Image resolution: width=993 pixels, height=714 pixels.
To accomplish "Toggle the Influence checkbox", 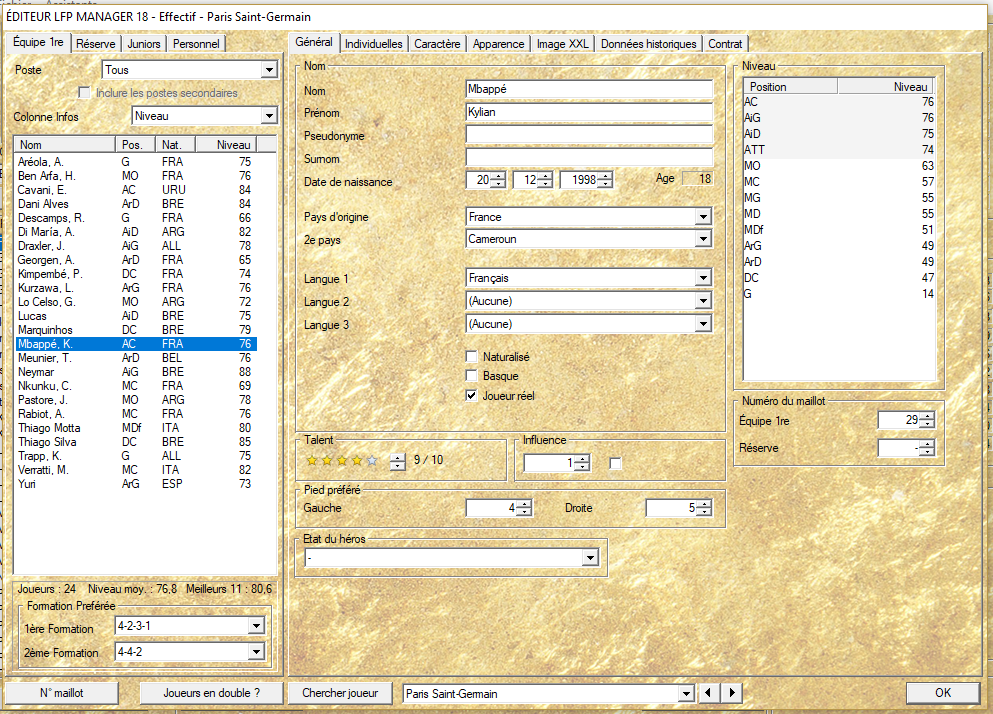I will [x=615, y=463].
